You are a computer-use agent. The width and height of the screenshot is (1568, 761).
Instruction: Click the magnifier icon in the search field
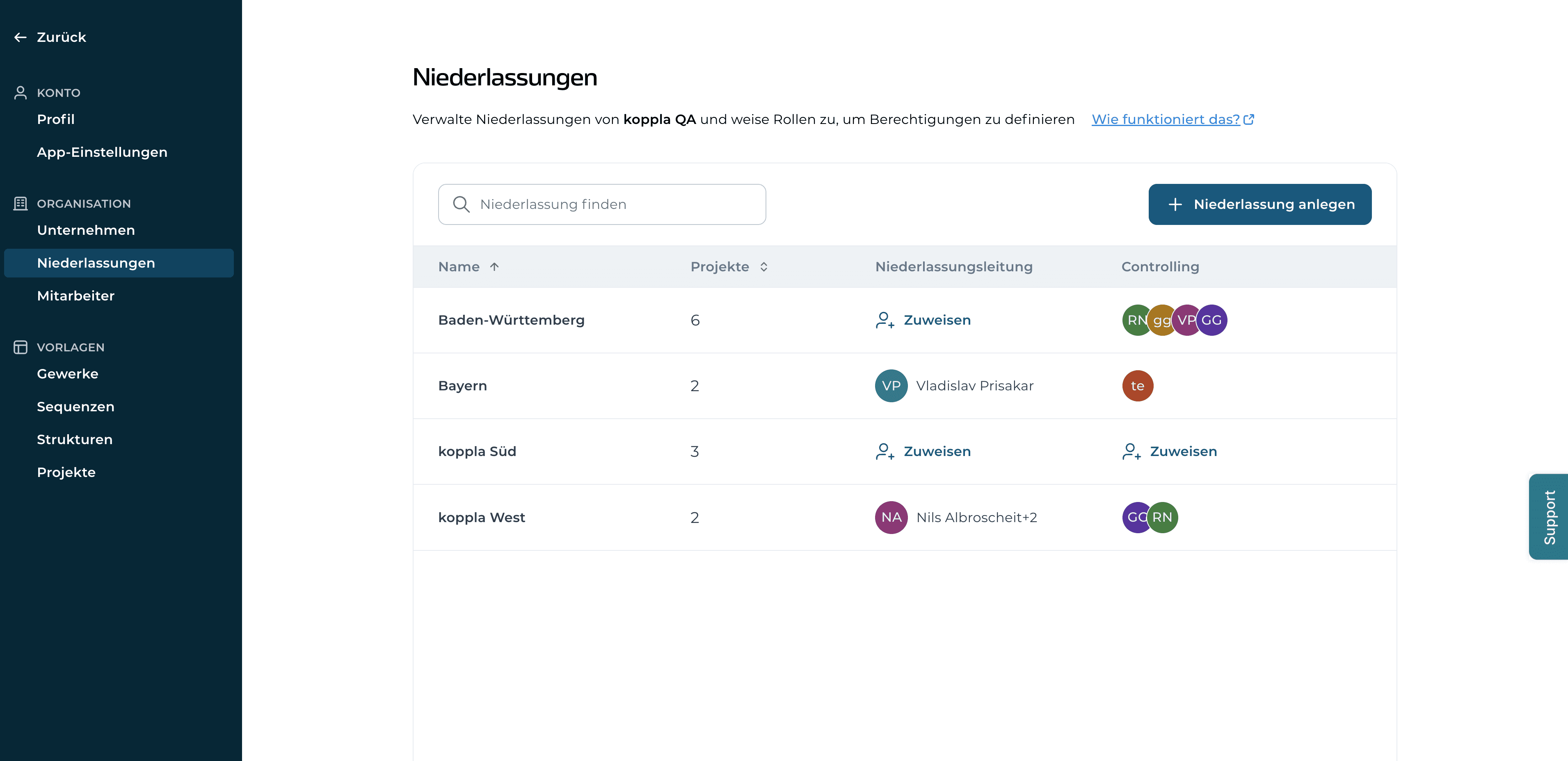point(462,204)
